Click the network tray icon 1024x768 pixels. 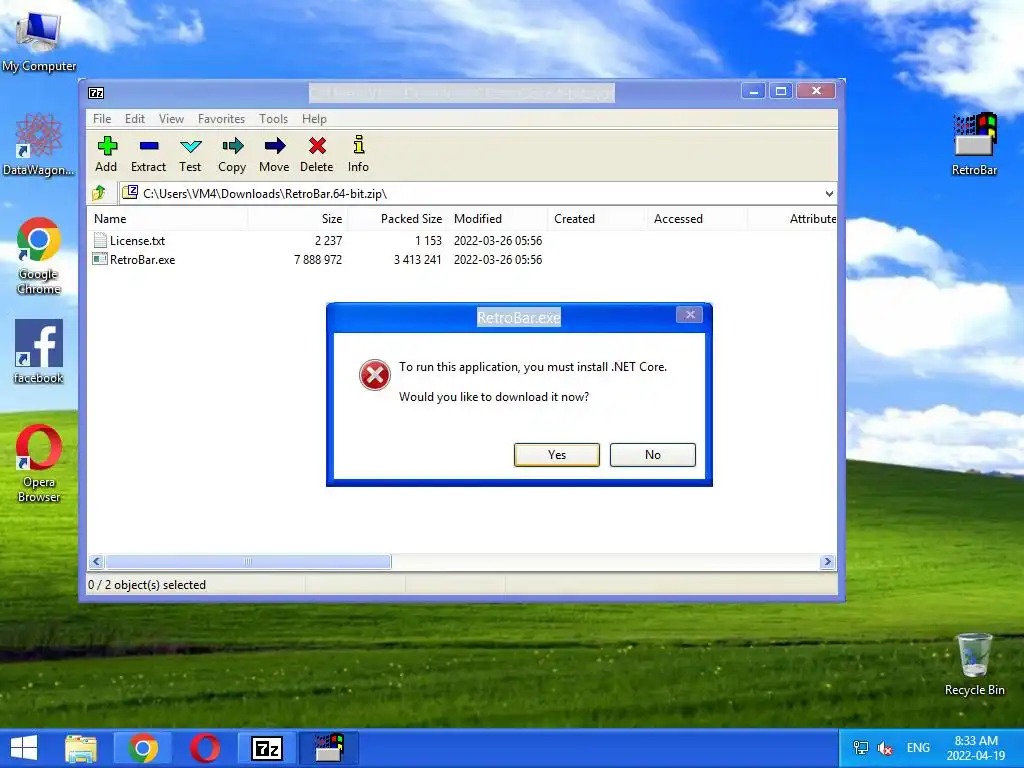861,748
